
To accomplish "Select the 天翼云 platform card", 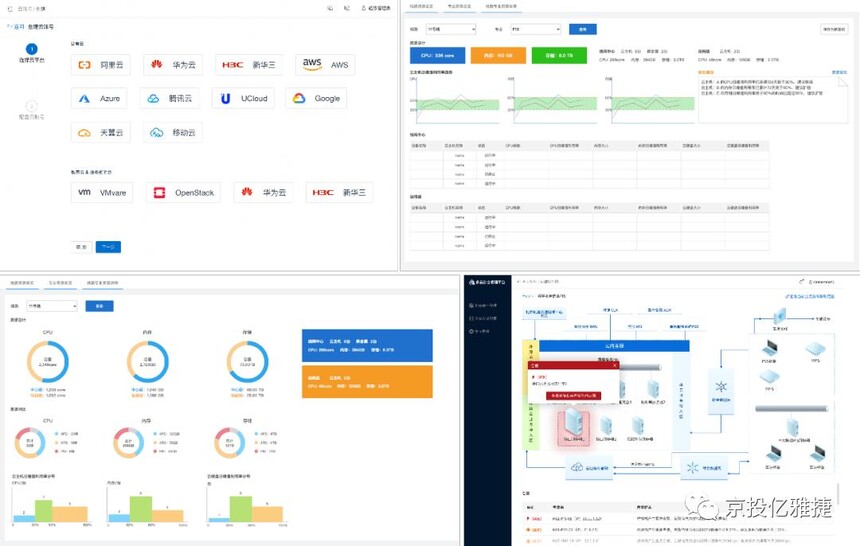I will (x=100, y=132).
